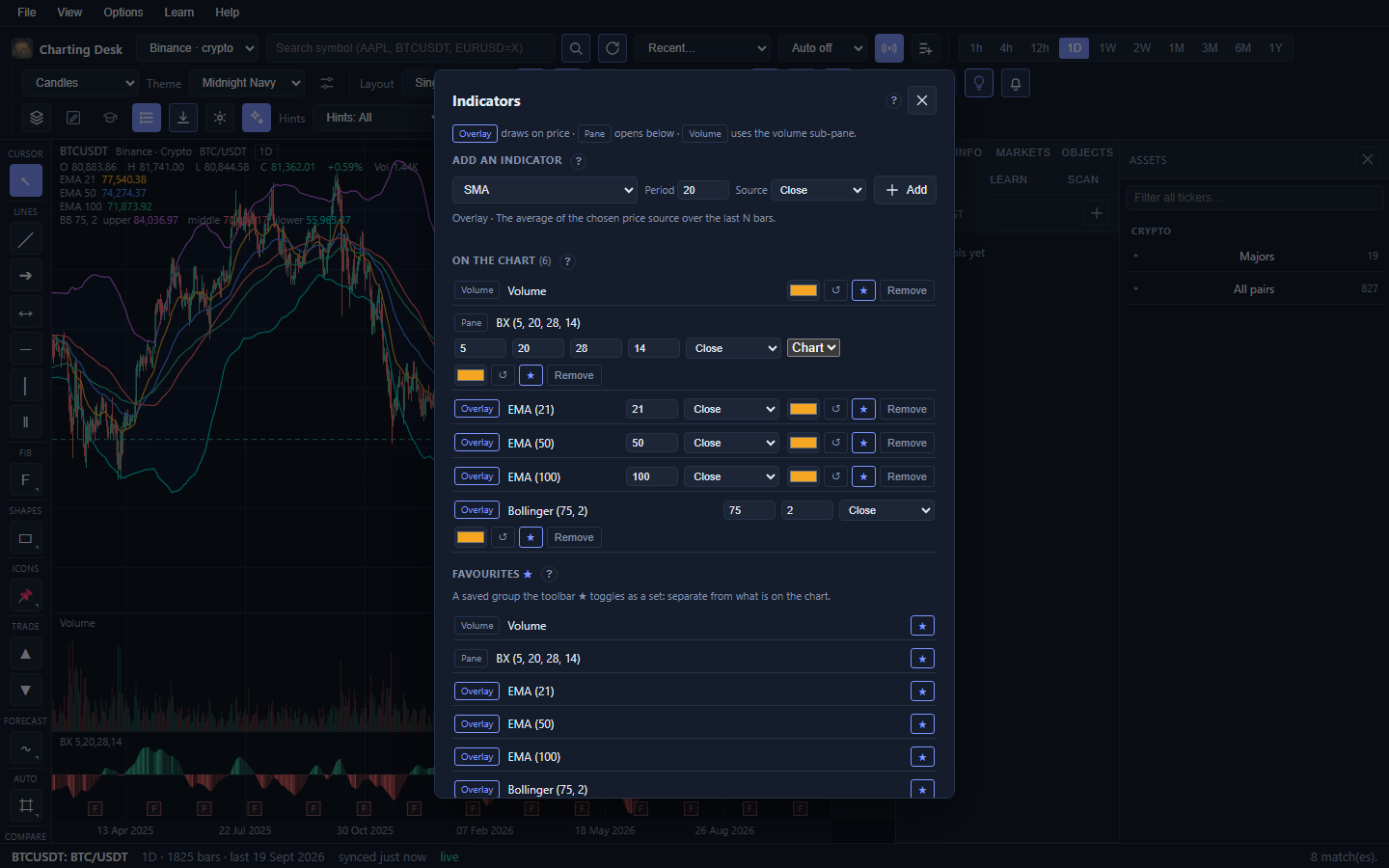Open the Candles chart type dropdown

[80, 83]
